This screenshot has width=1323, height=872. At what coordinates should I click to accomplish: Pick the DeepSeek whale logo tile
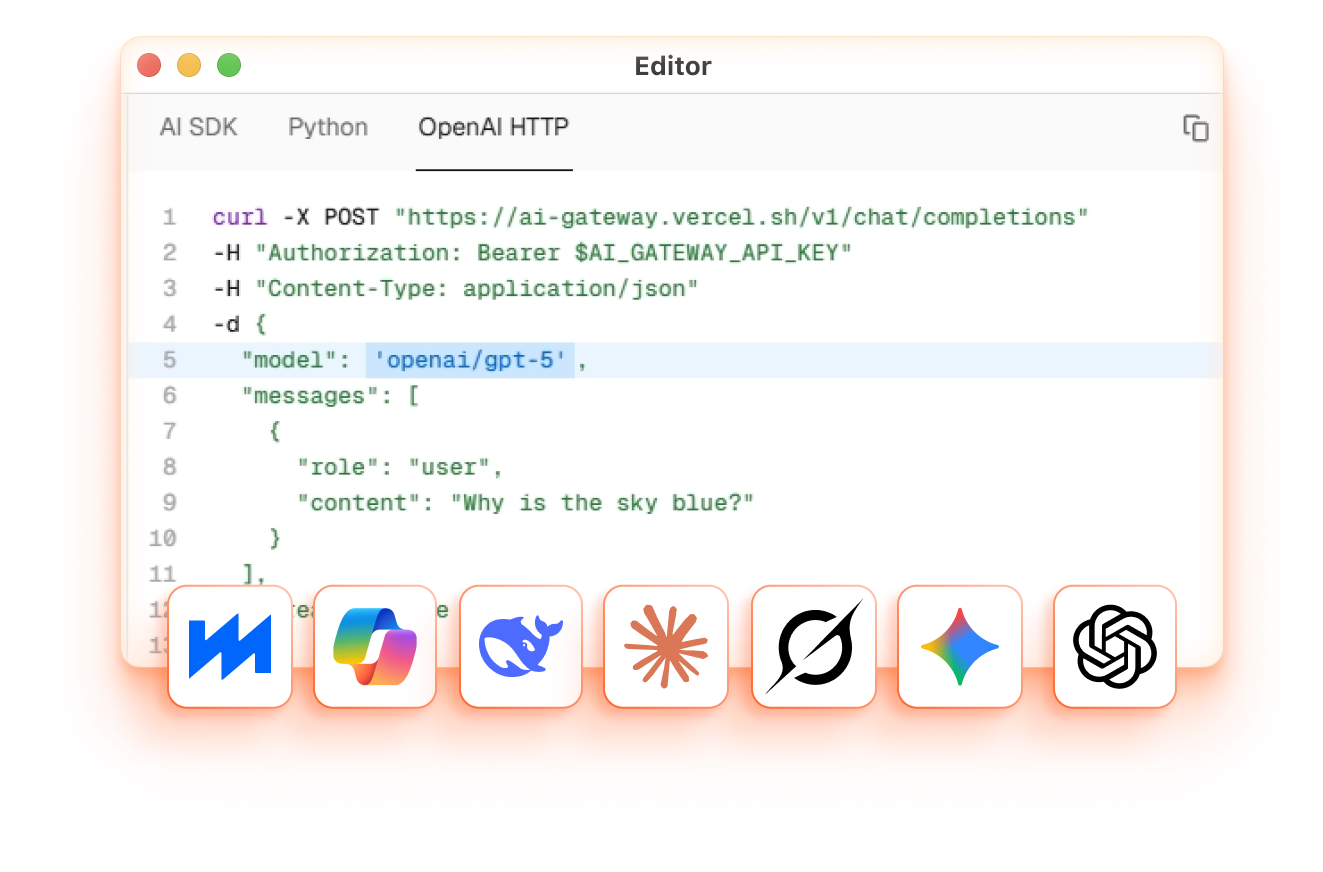(521, 647)
